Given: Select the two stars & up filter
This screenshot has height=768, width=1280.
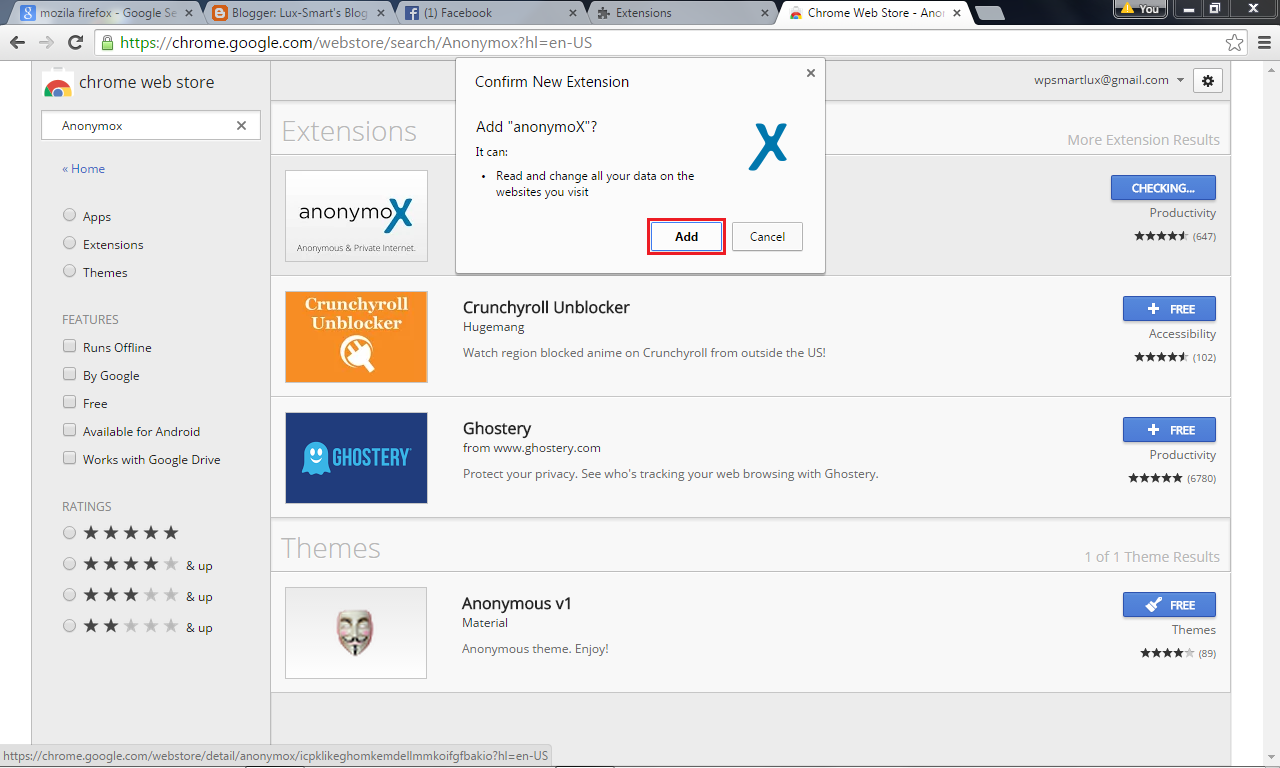Looking at the screenshot, I should pos(69,626).
